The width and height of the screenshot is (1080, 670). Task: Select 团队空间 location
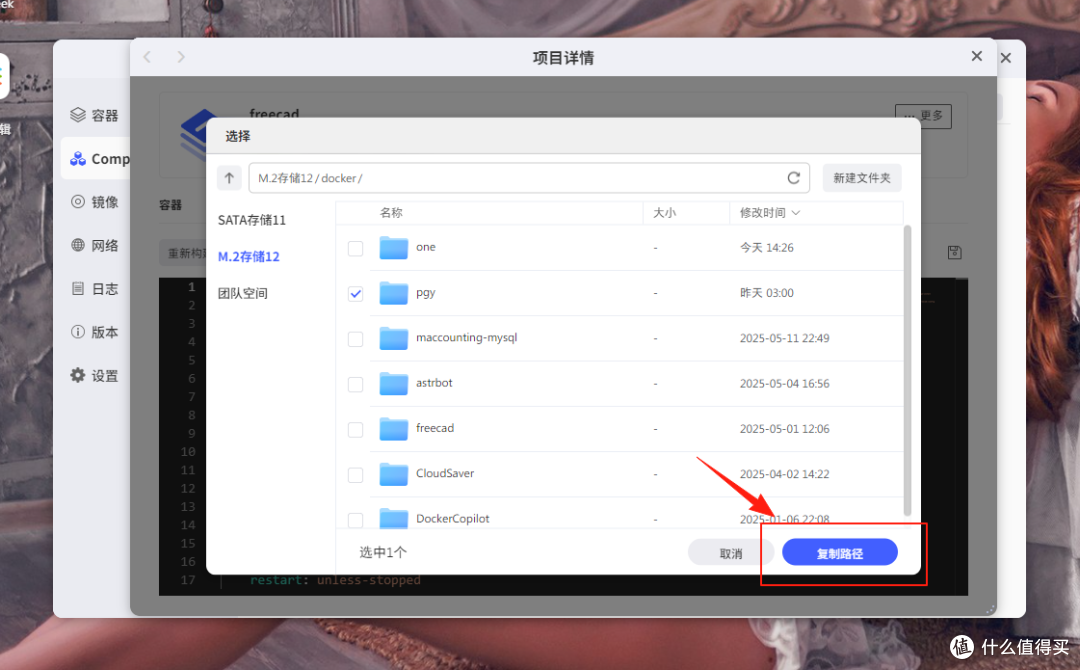(x=242, y=293)
